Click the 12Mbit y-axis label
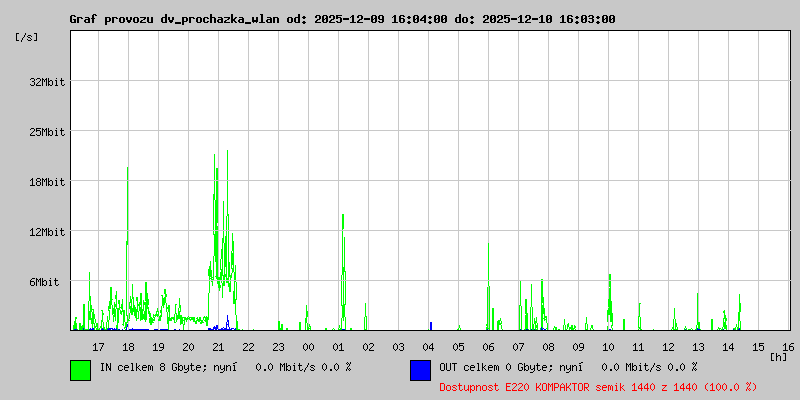Viewport: 800px width, 400px height. click(x=47, y=232)
